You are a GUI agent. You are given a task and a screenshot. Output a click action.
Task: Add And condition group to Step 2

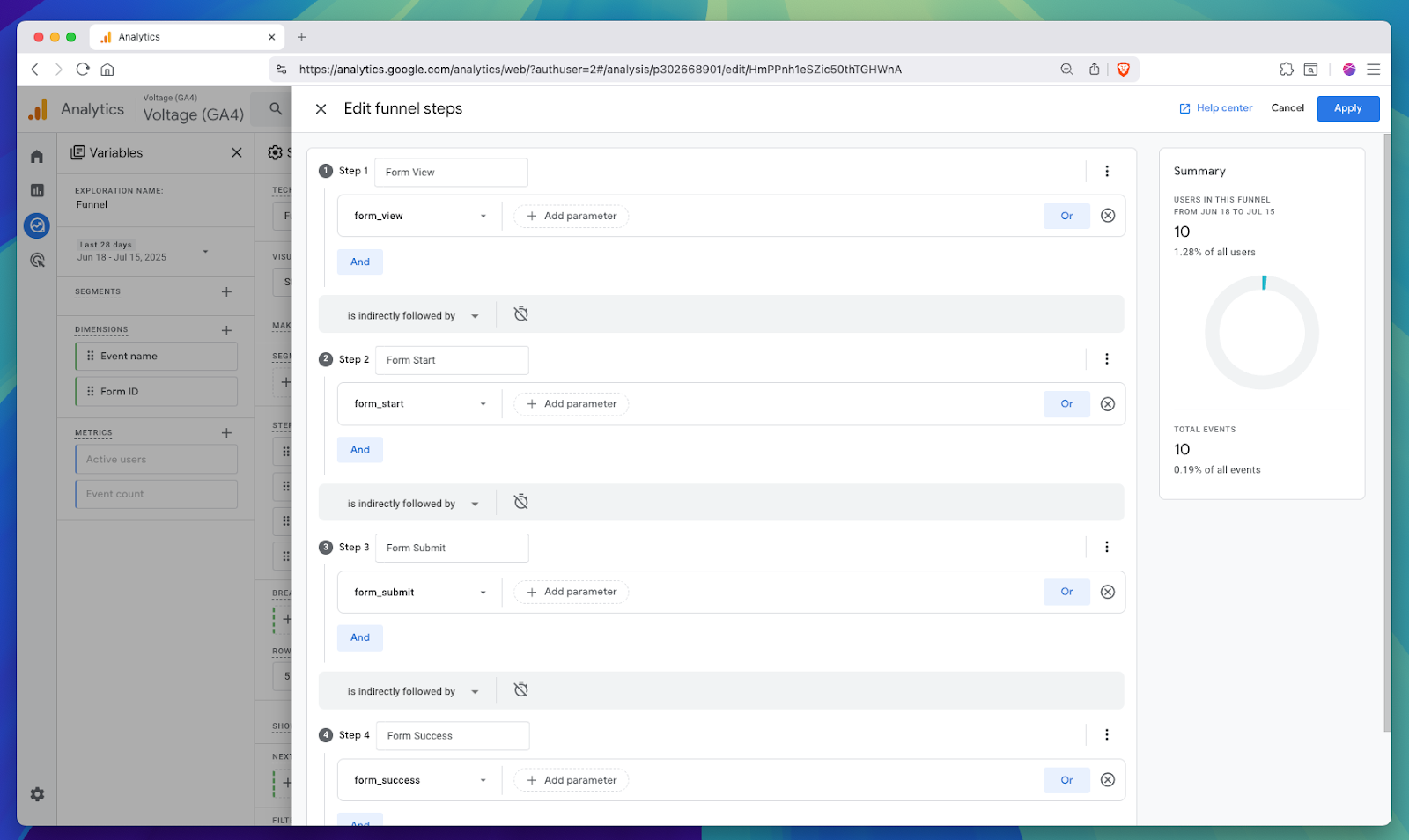click(x=360, y=450)
